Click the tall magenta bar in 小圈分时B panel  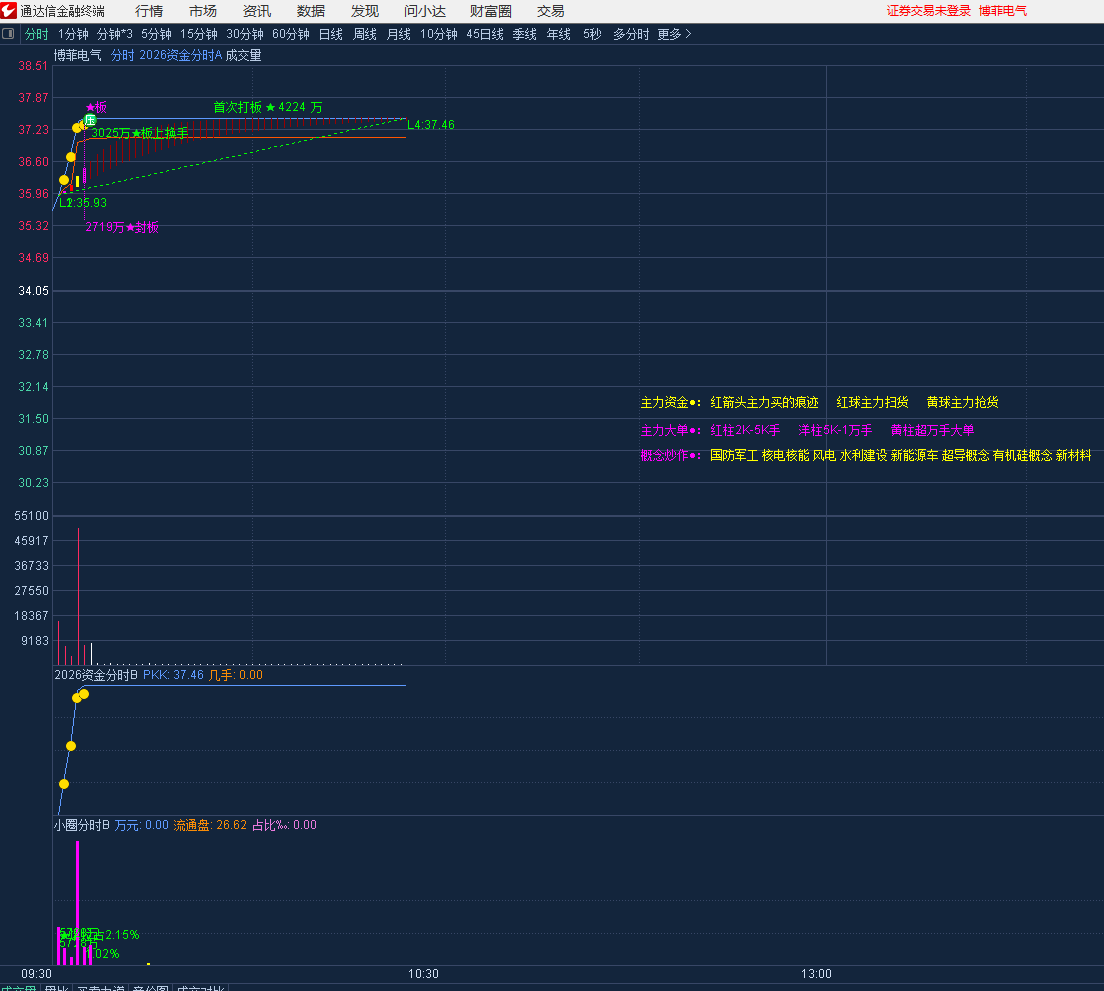point(77,900)
